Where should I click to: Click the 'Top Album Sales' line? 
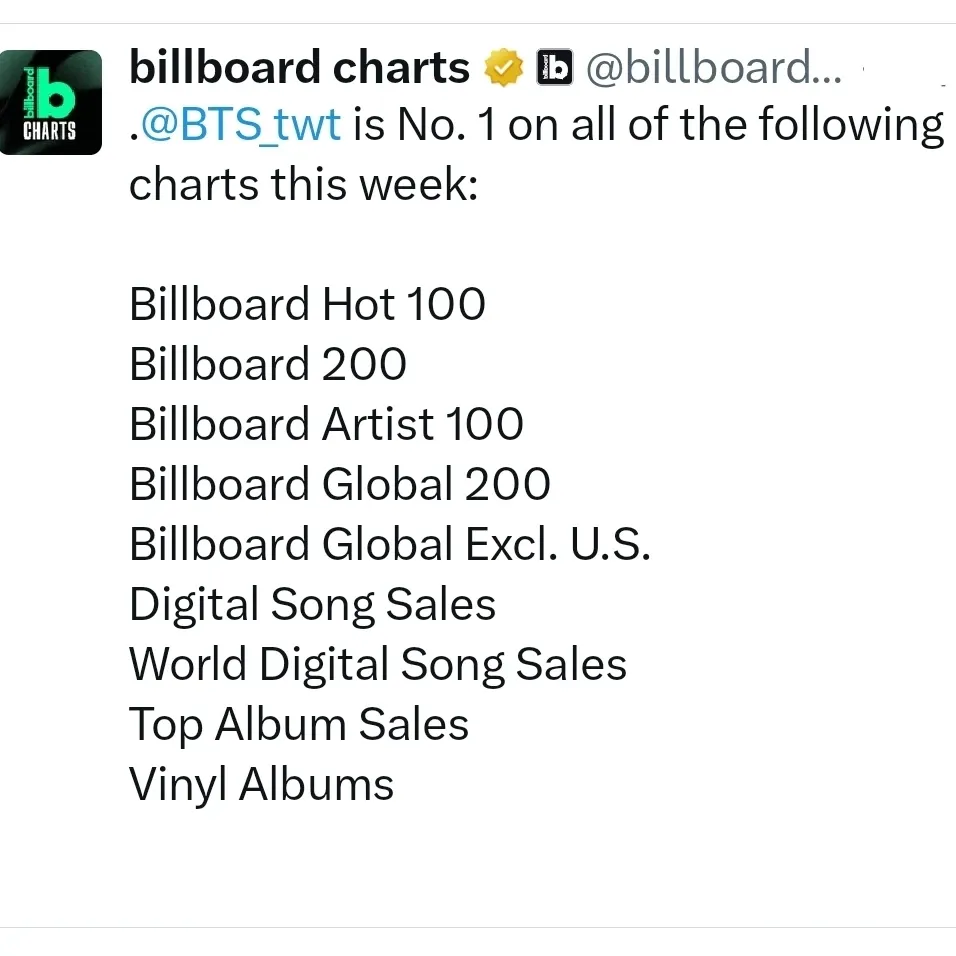pos(299,724)
